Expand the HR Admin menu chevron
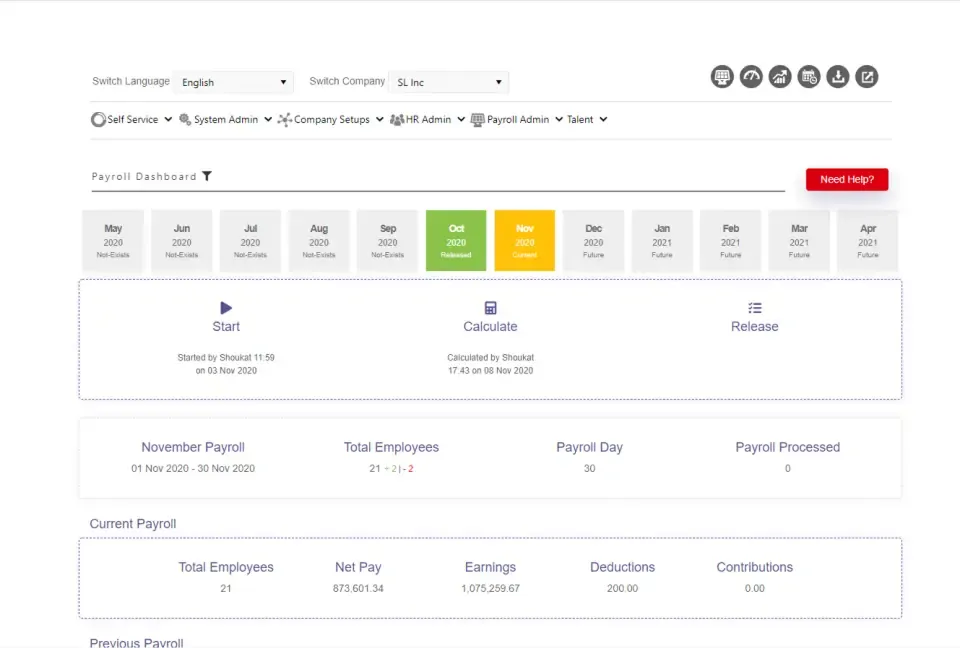This screenshot has height=648, width=960. point(461,119)
